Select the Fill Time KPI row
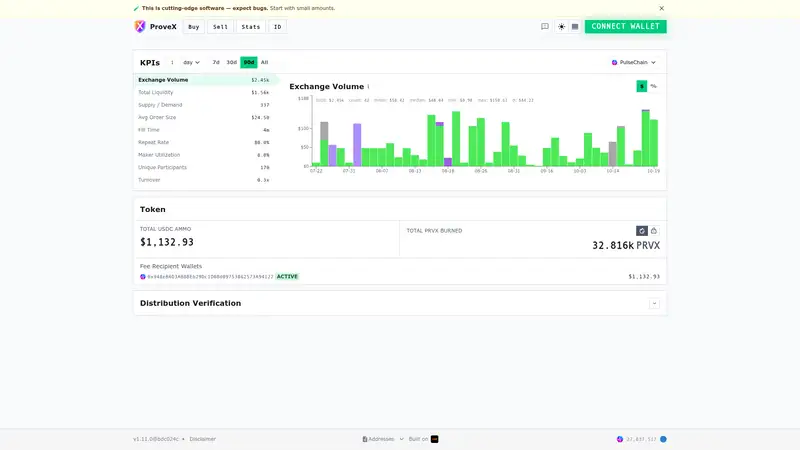 [204, 130]
